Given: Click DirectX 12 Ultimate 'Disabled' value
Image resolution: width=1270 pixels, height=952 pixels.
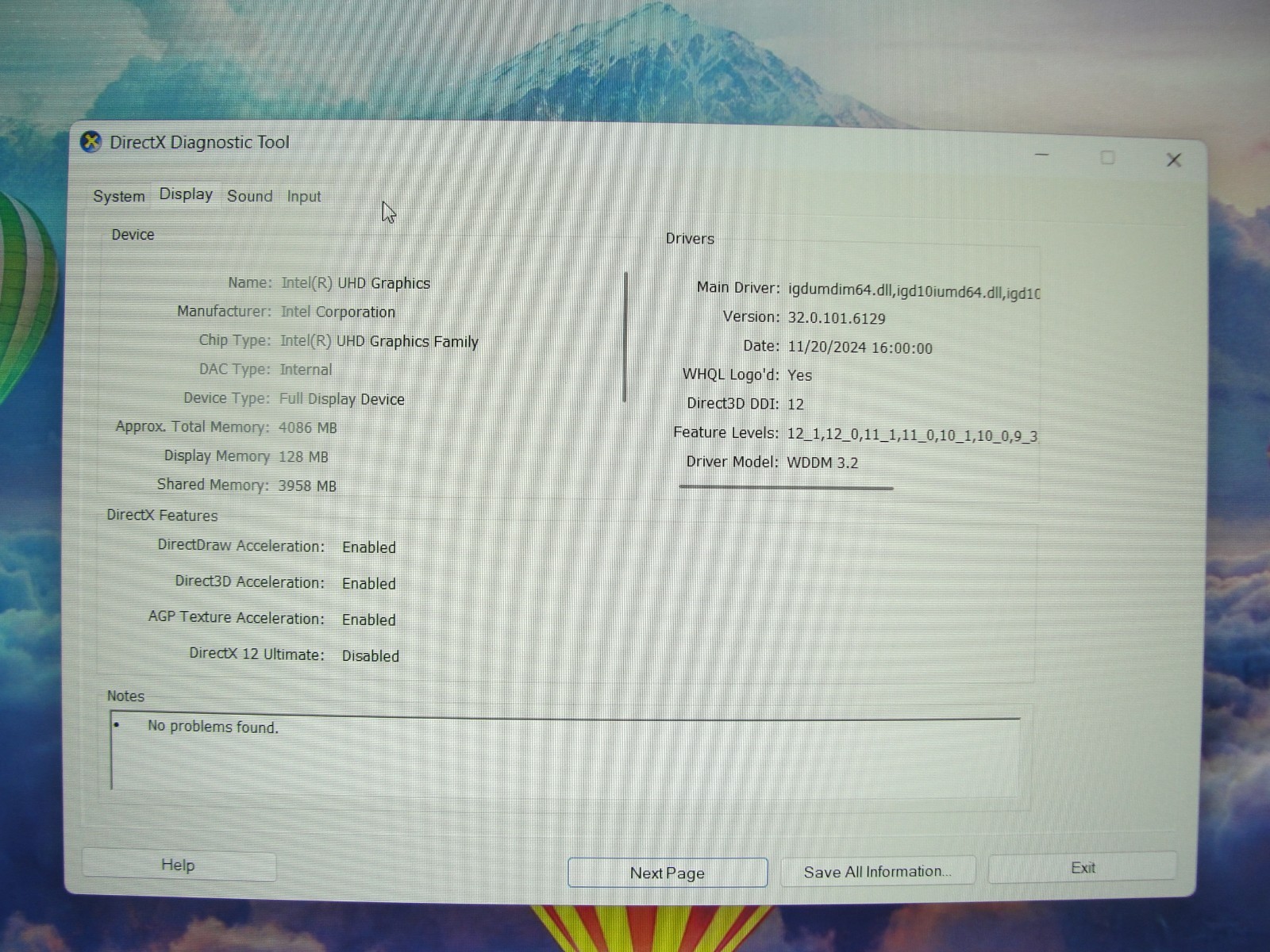Looking at the screenshot, I should 371,656.
